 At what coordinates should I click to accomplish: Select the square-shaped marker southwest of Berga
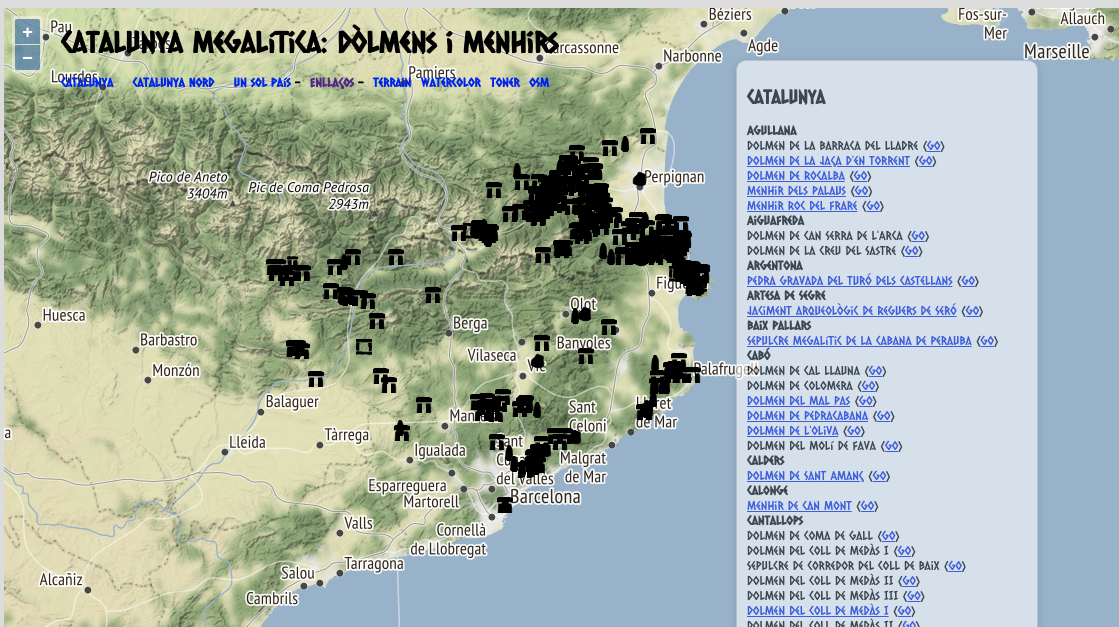364,347
